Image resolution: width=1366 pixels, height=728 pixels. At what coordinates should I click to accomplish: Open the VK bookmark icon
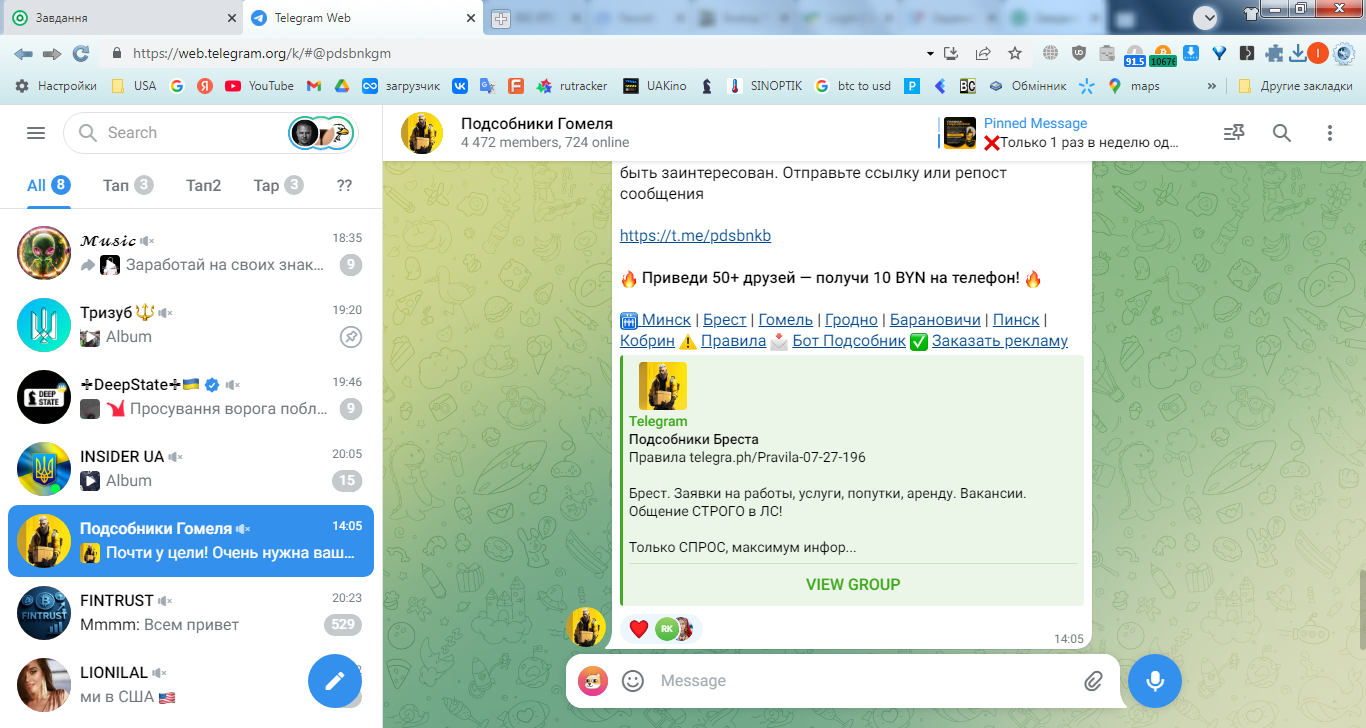(460, 86)
